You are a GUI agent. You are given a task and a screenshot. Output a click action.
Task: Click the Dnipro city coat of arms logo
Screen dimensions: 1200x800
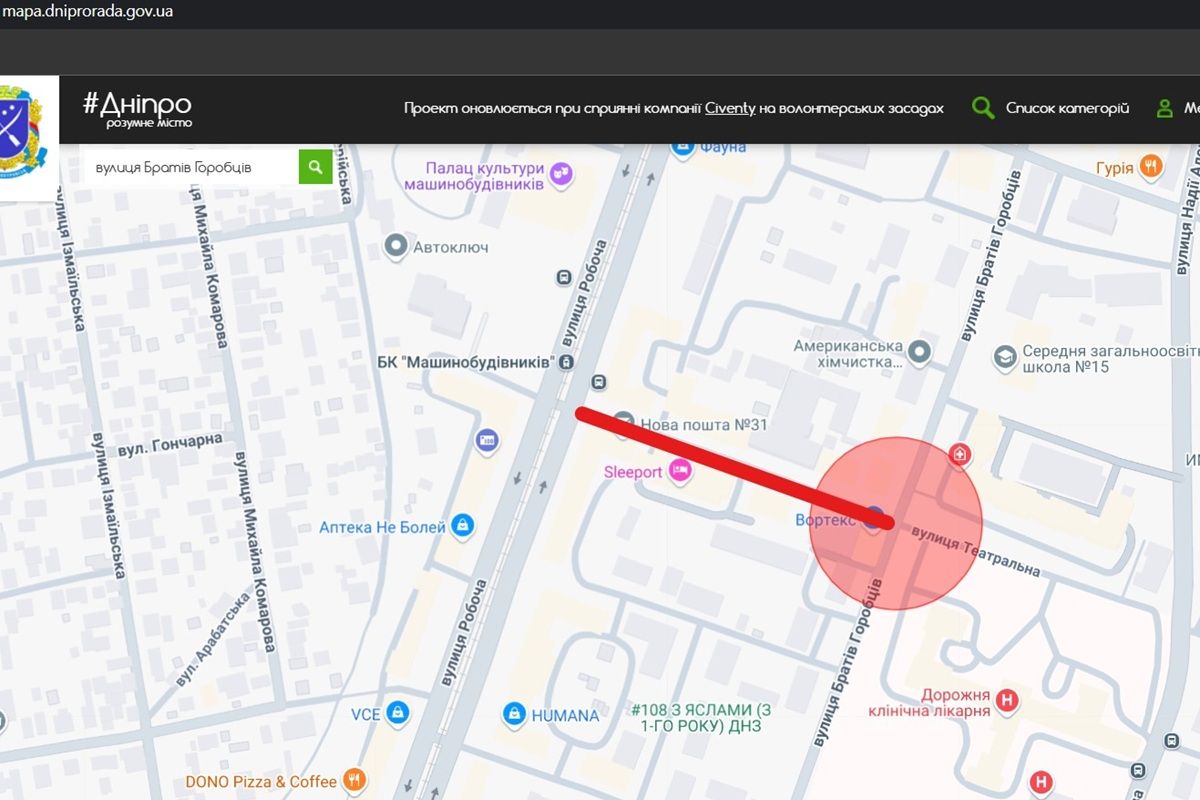coord(24,127)
